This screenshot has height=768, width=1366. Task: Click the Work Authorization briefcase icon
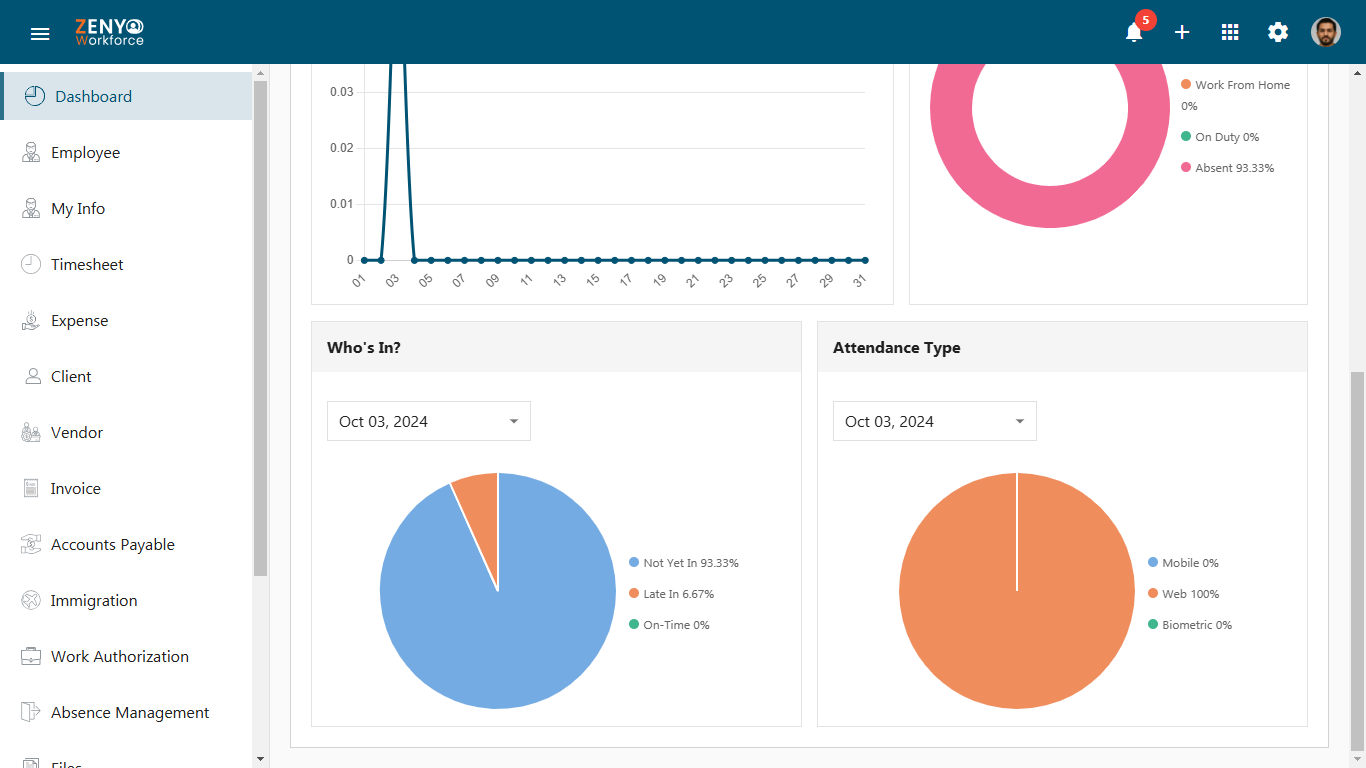pos(31,656)
